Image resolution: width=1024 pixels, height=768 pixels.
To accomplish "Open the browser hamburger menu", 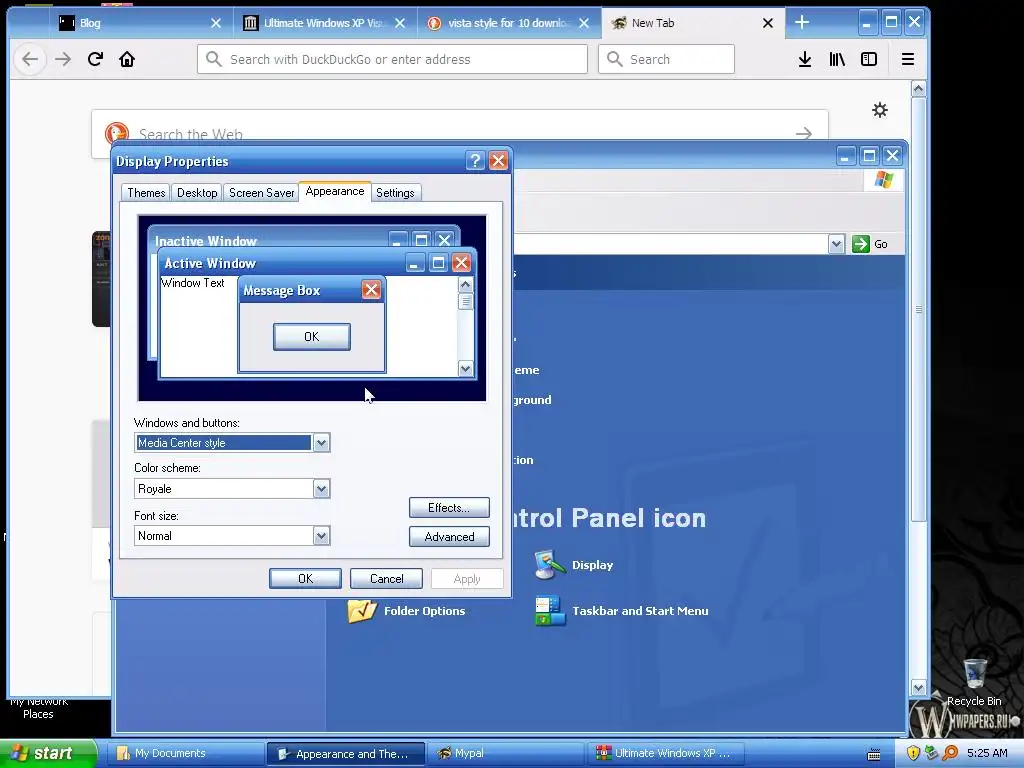I will 908,59.
